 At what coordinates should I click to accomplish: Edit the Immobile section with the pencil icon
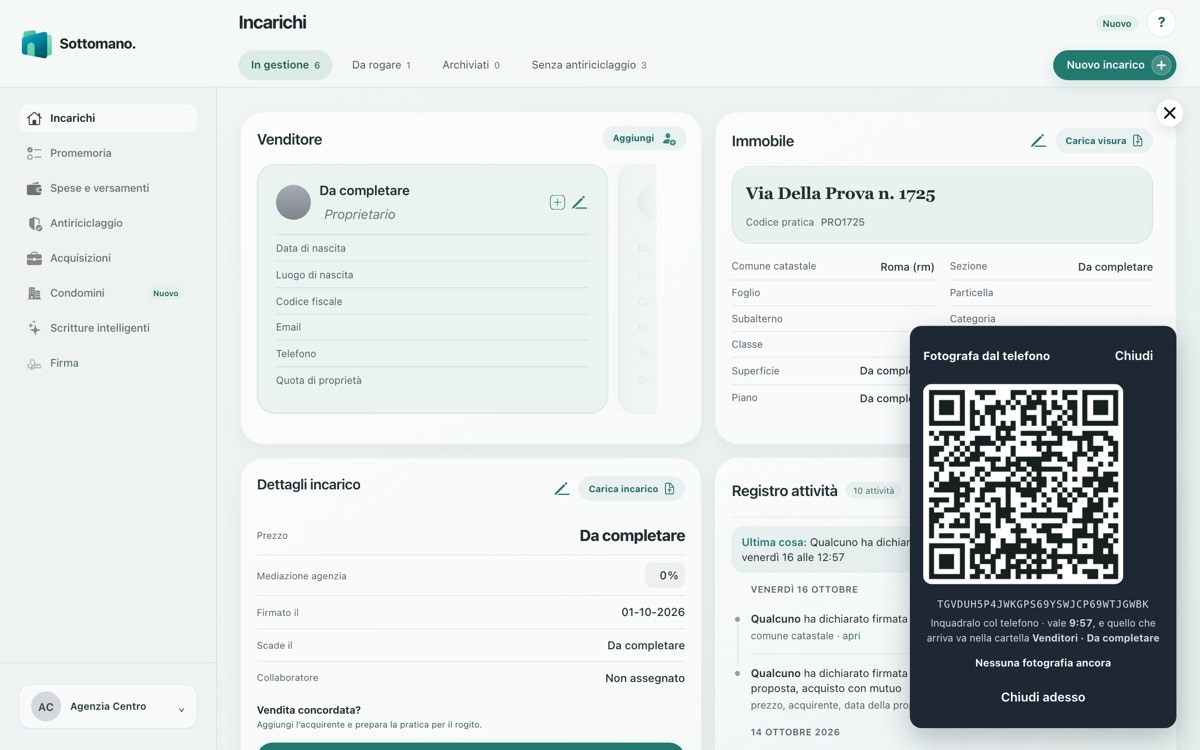pyautogui.click(x=1038, y=141)
